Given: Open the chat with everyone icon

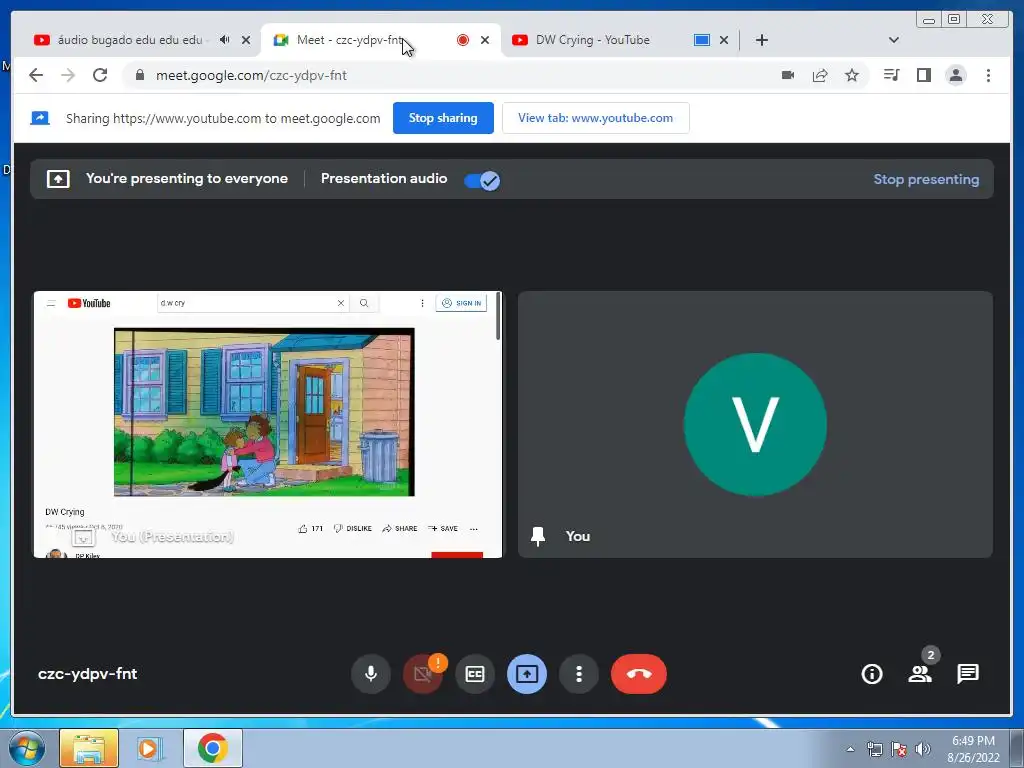Looking at the screenshot, I should click(x=968, y=673).
